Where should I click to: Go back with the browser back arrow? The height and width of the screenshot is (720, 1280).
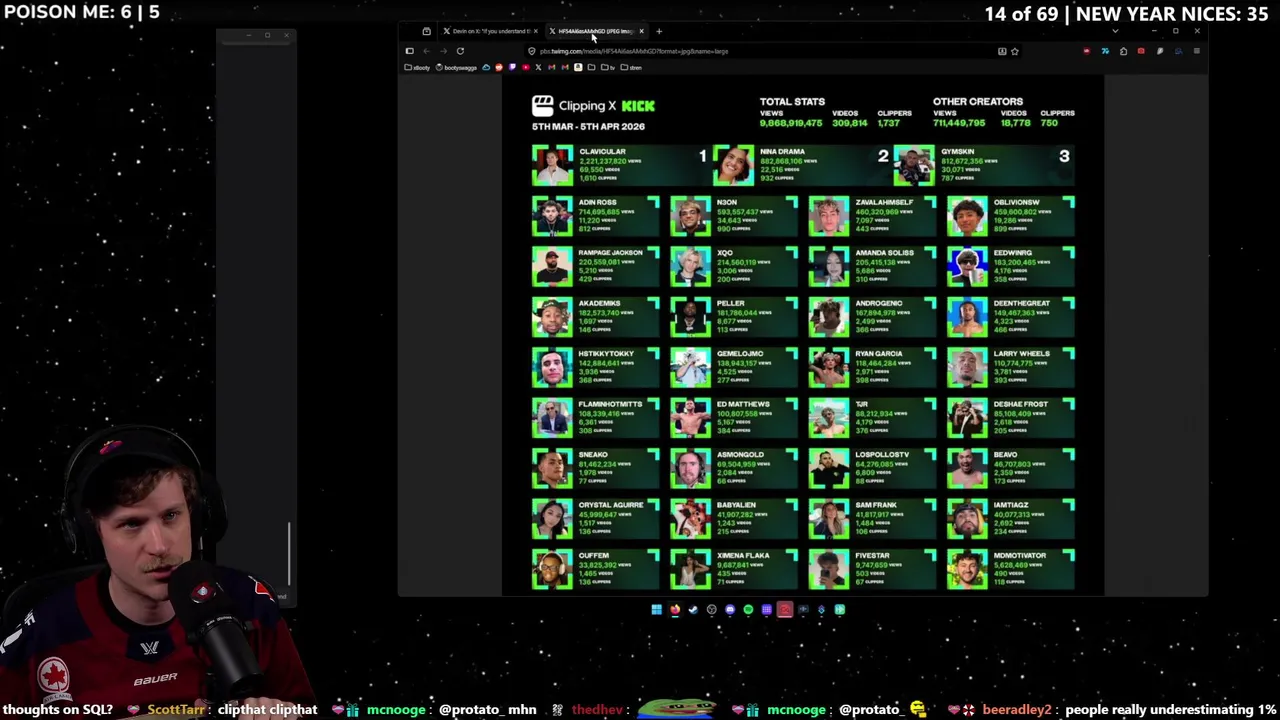tap(426, 51)
